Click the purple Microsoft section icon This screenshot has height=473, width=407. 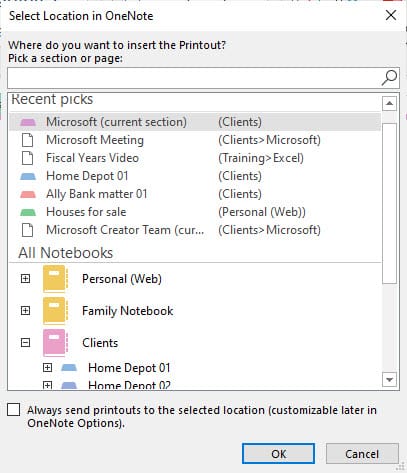pyautogui.click(x=28, y=122)
